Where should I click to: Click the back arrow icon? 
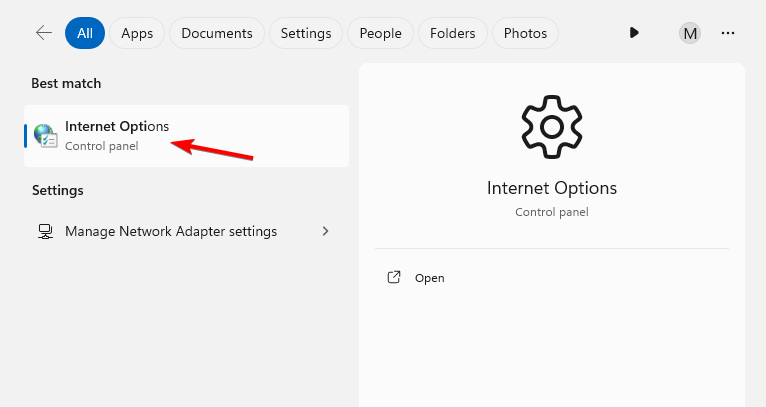pyautogui.click(x=43, y=33)
